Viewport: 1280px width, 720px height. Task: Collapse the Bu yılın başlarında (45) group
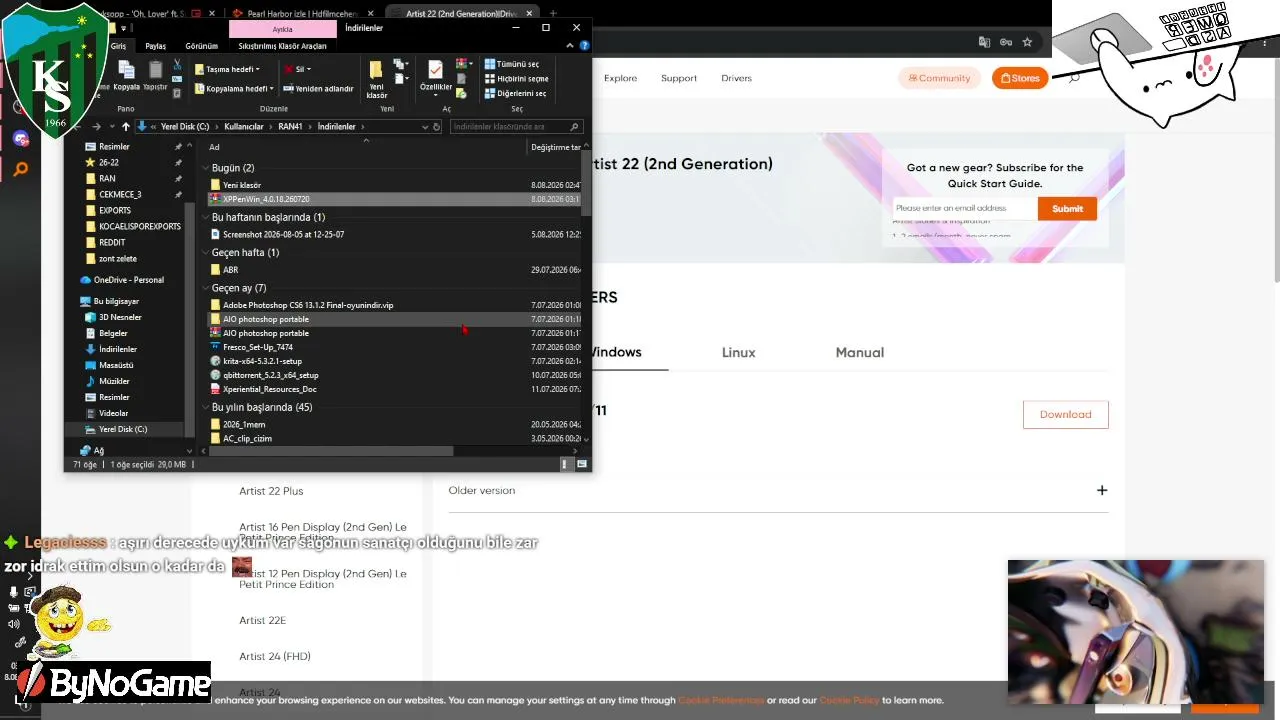coord(205,408)
